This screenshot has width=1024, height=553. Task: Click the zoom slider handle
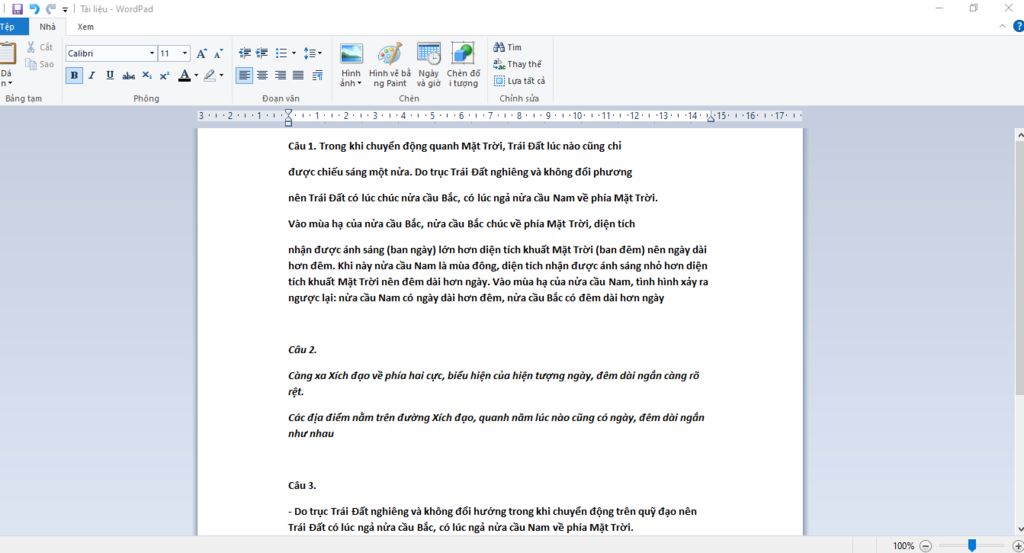click(972, 545)
